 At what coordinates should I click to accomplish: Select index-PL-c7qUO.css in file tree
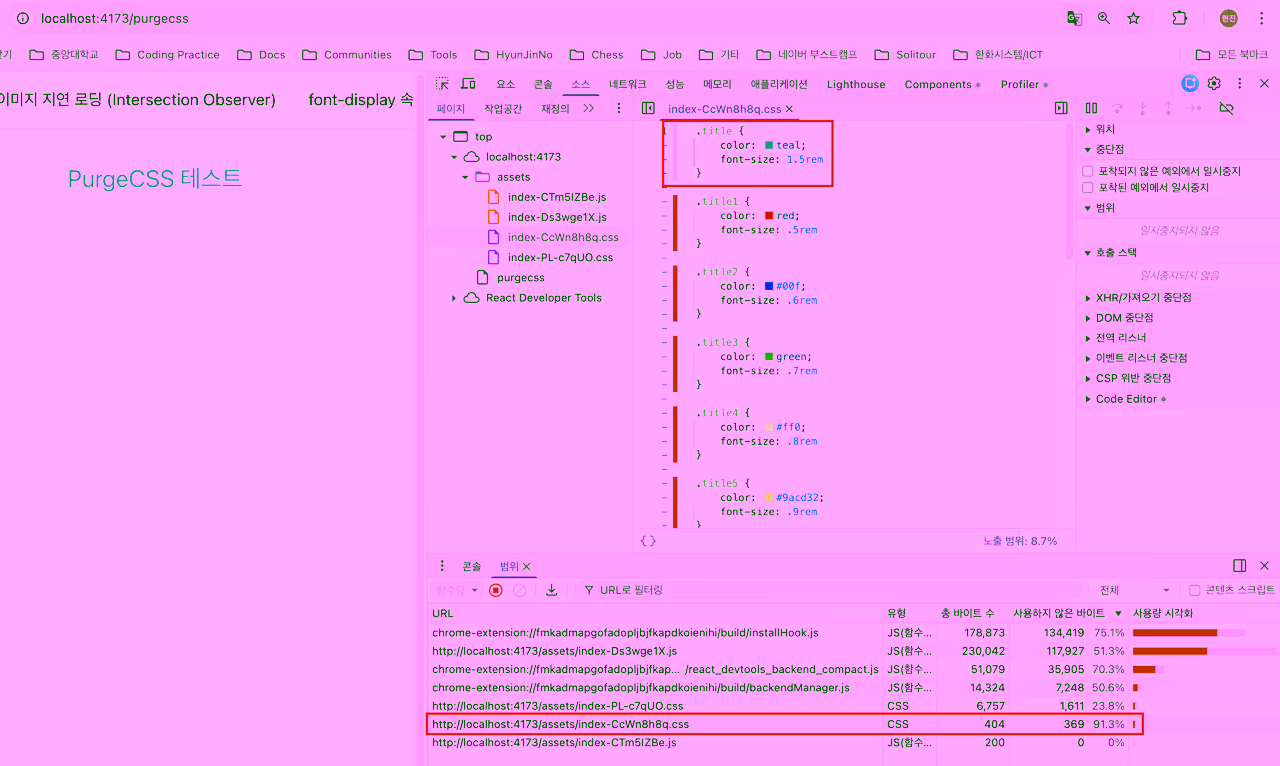(560, 257)
